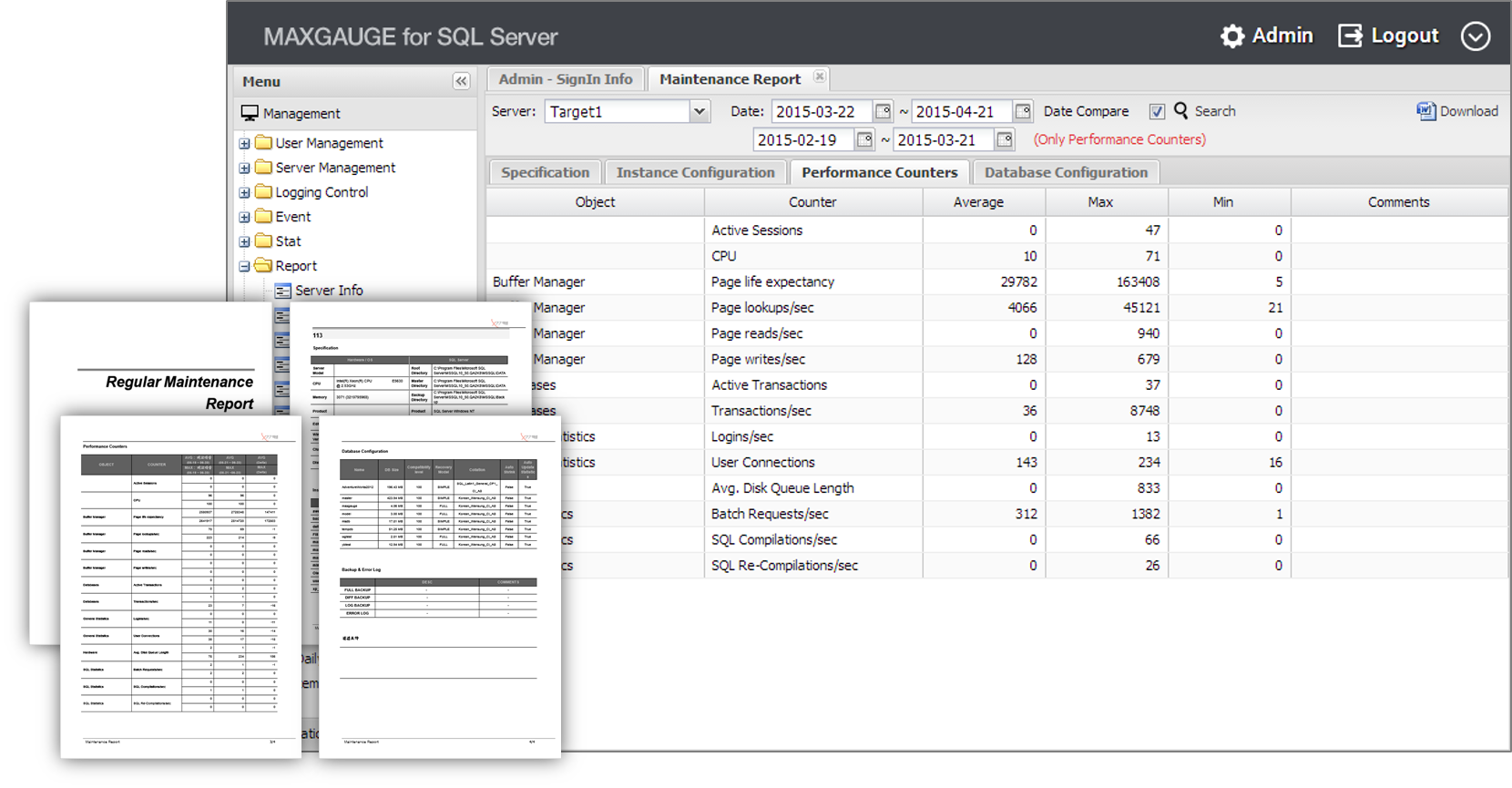
Task: Click the end date field 2015-04-21
Action: 962,111
